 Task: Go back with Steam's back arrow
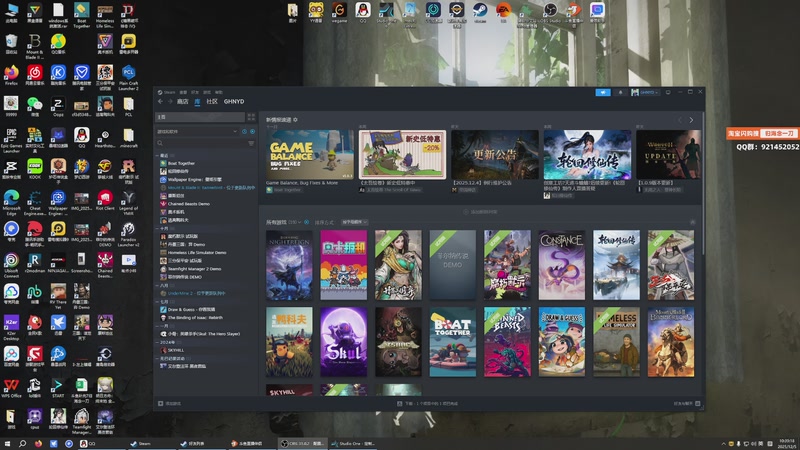(x=160, y=102)
